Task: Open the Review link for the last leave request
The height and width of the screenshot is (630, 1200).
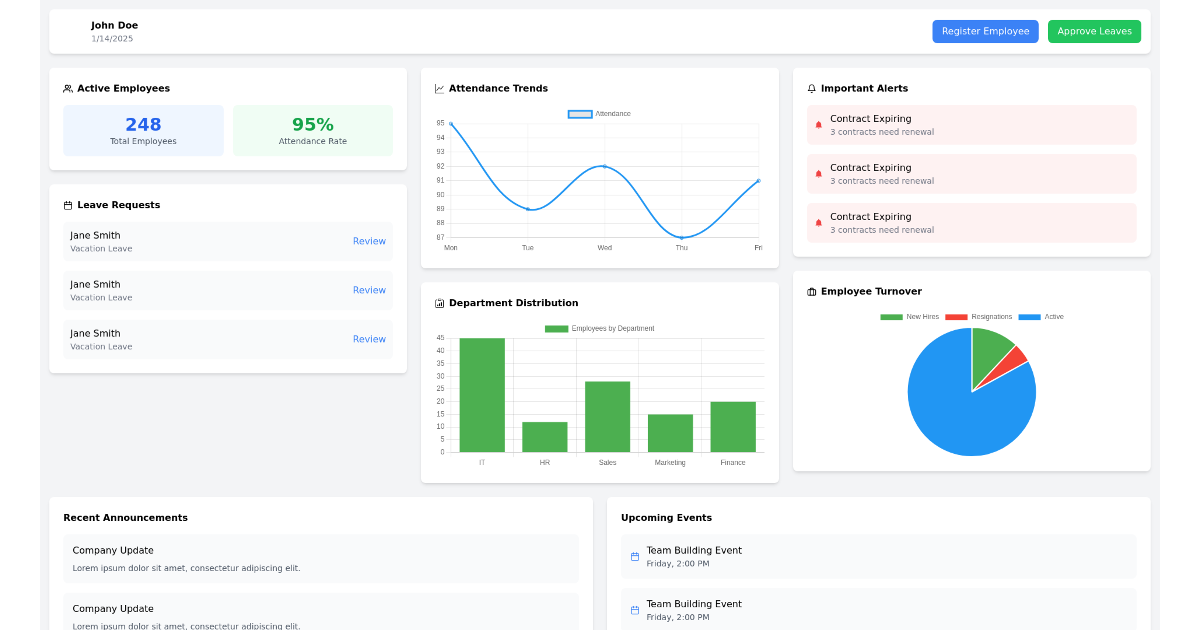Action: [x=369, y=339]
